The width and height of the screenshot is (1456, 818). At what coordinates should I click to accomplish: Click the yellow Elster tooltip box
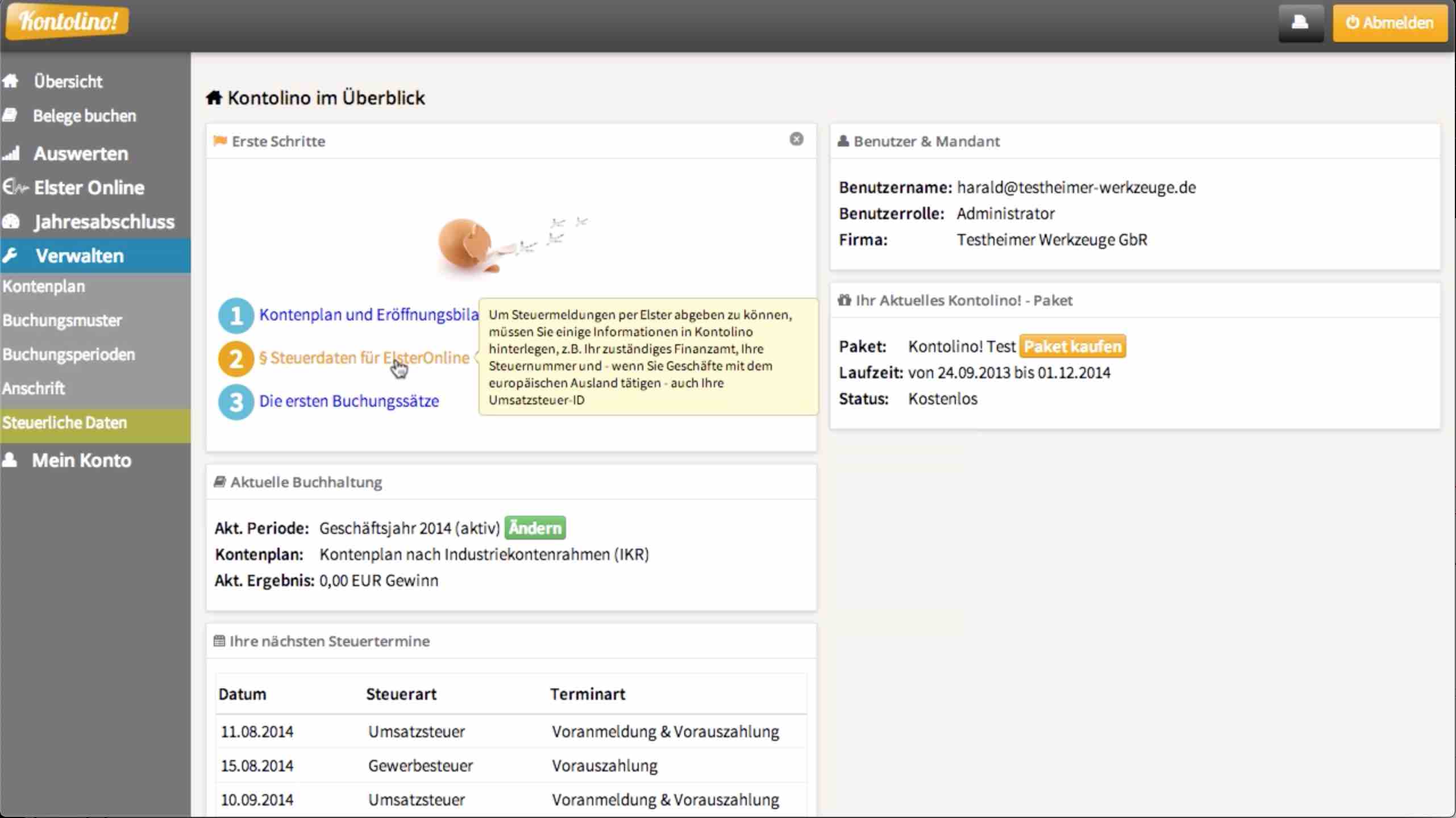click(x=648, y=357)
